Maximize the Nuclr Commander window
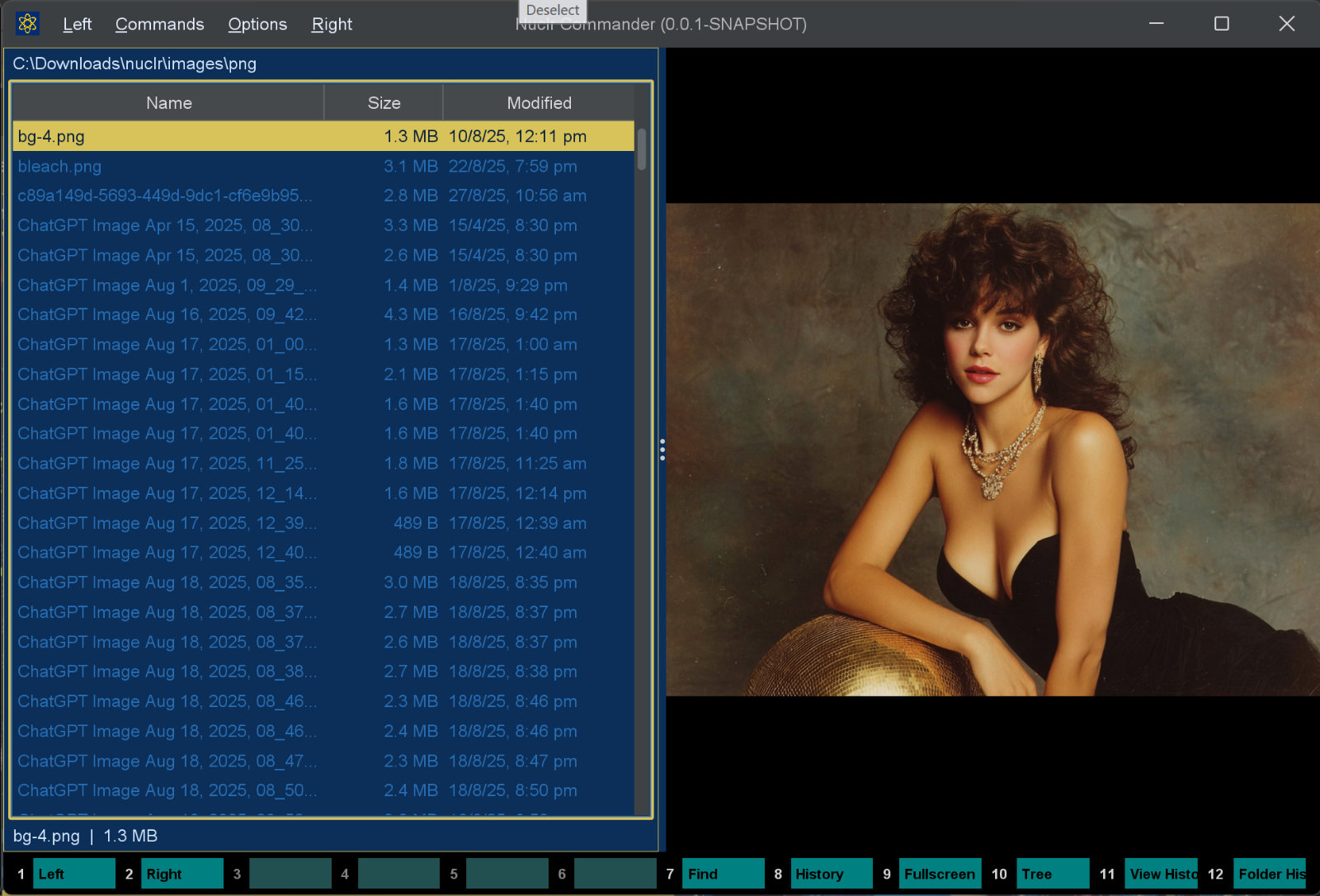 1222,24
